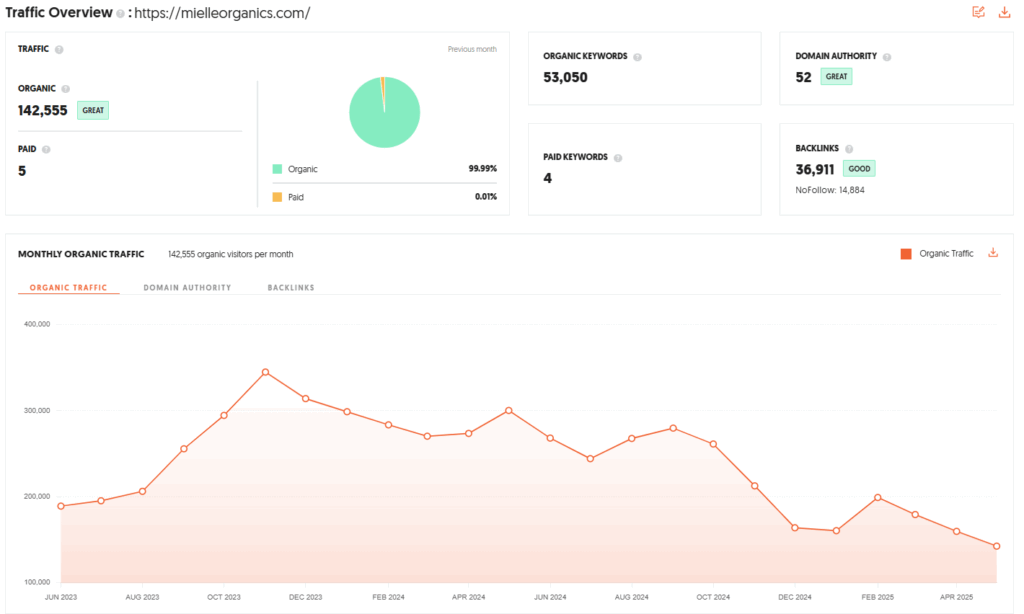
Task: Click the AUG 2024 data point on chart
Action: (x=632, y=439)
